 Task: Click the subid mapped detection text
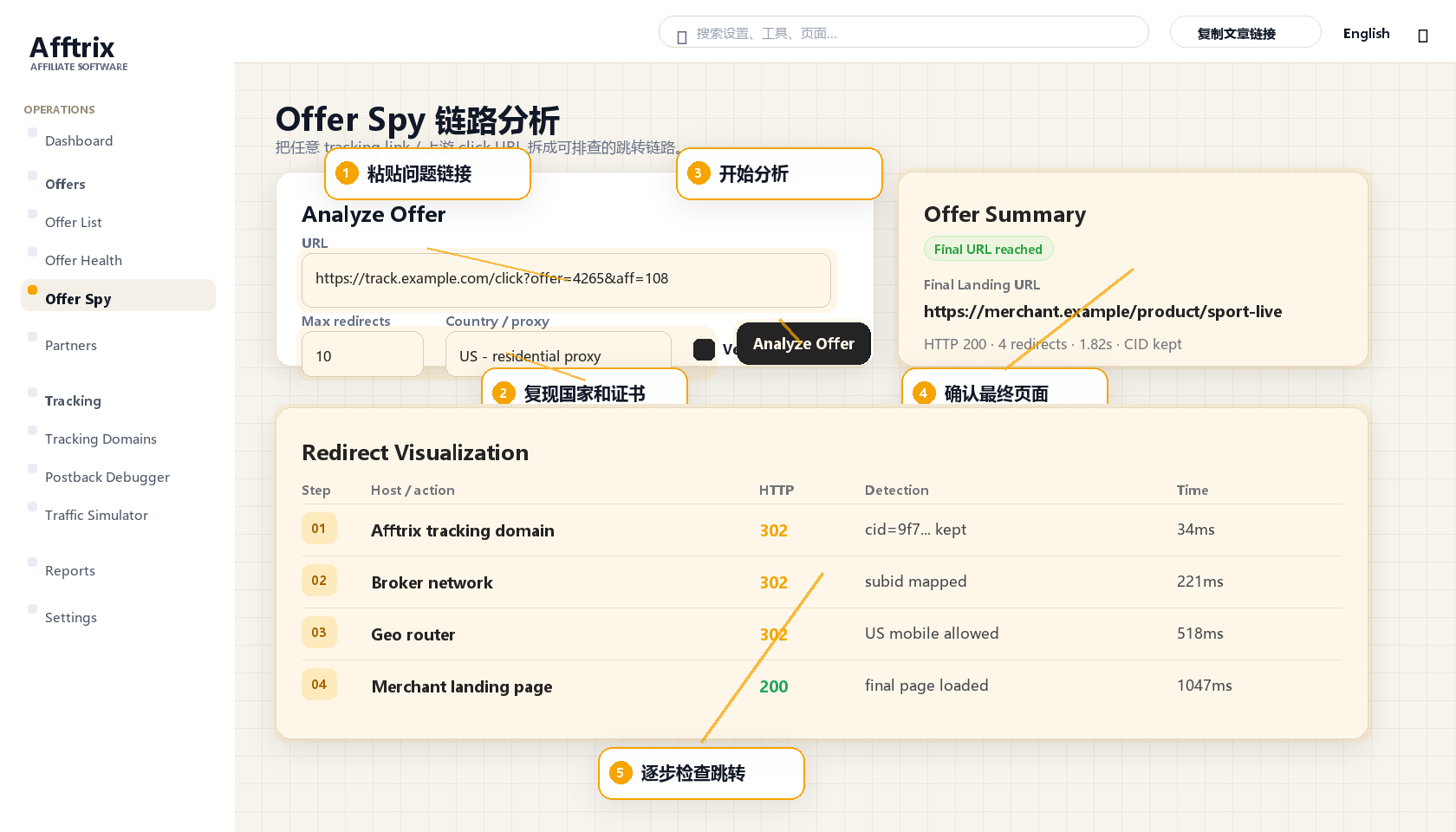pyautogui.click(x=915, y=582)
